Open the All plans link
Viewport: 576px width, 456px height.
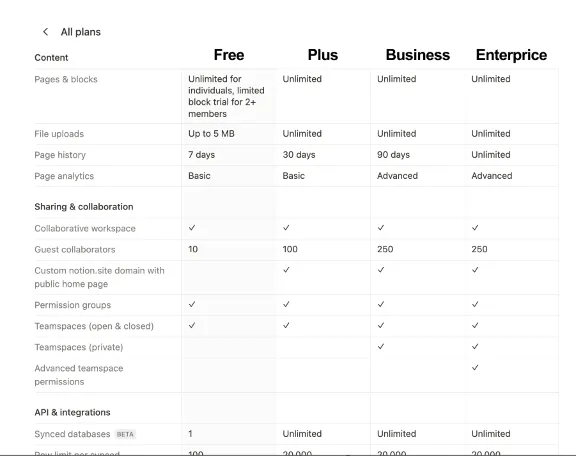click(80, 32)
